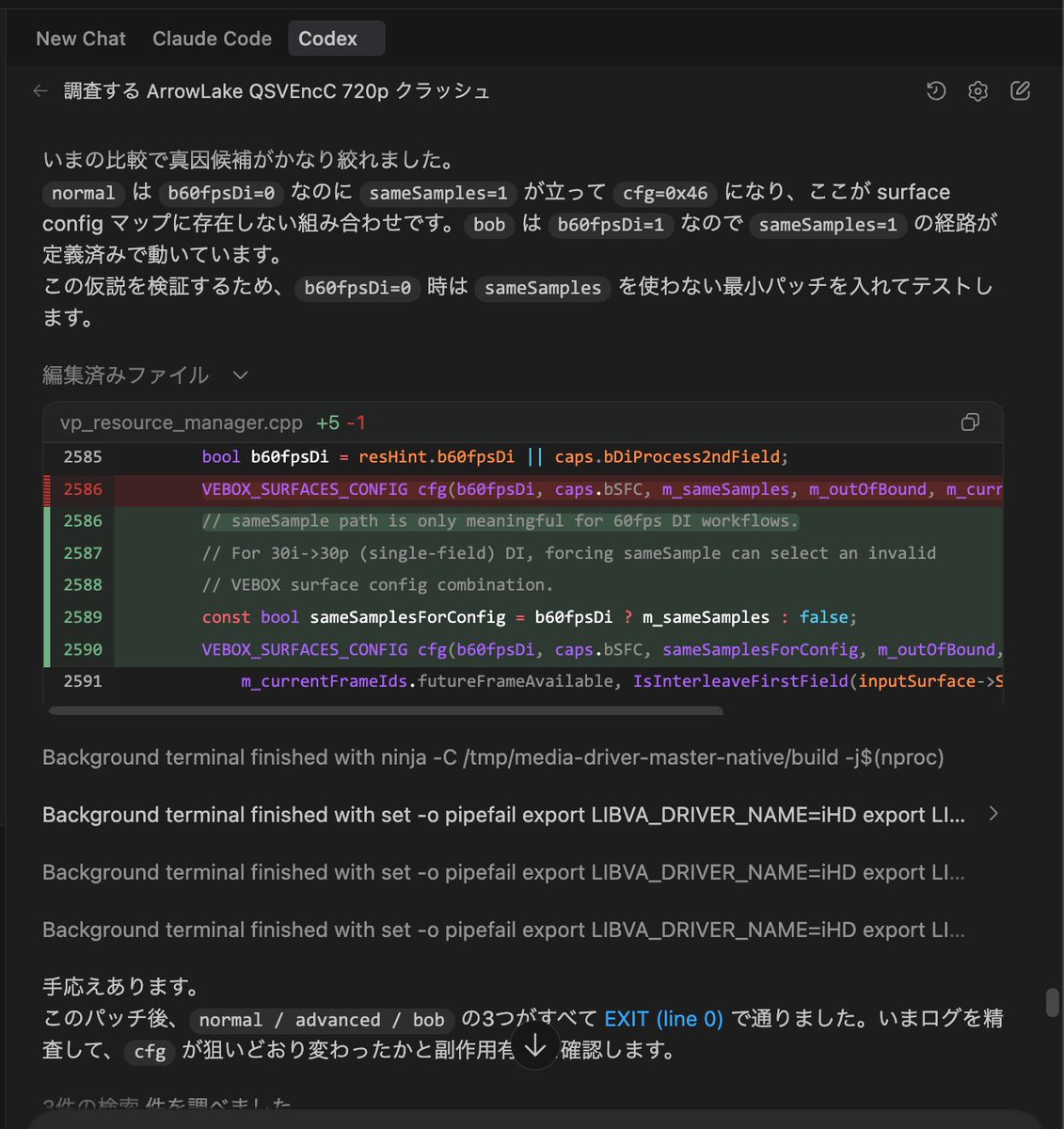Copy the vp_resource_manager.cpp diff with copy icon
The height and width of the screenshot is (1129, 1064).
tap(970, 421)
